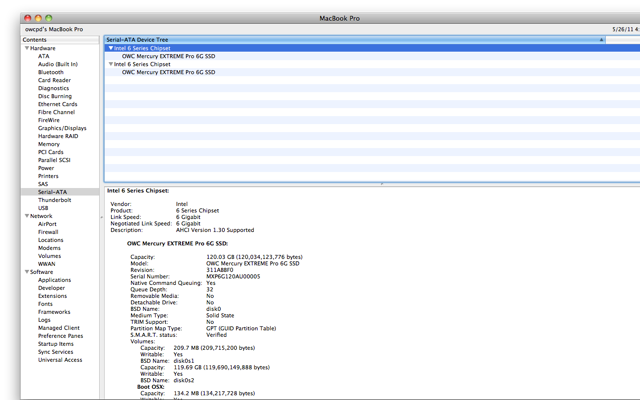Collapse the Hardware section triangle
This screenshot has height=400, width=640.
[26, 48]
